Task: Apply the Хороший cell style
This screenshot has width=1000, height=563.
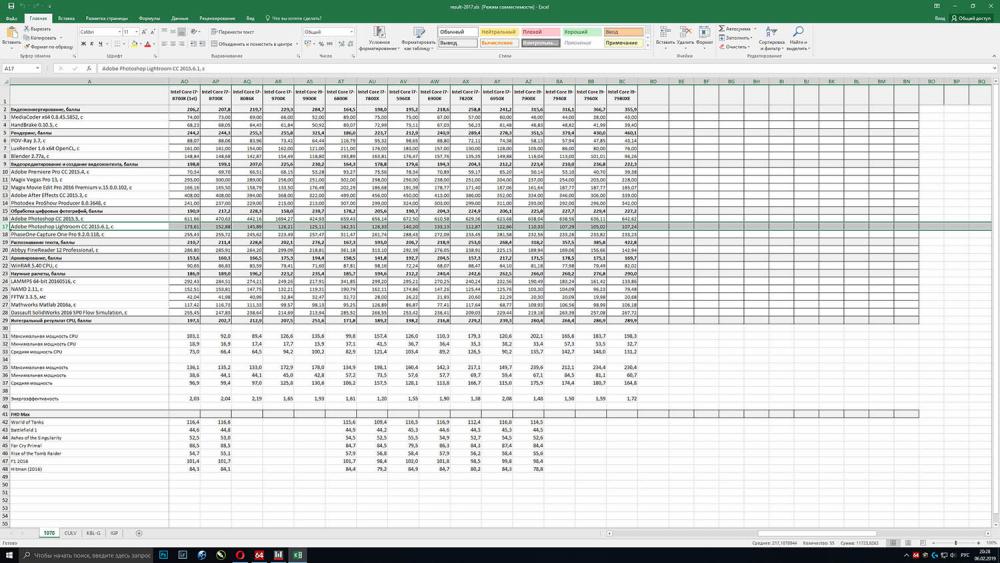Action: click(582, 32)
